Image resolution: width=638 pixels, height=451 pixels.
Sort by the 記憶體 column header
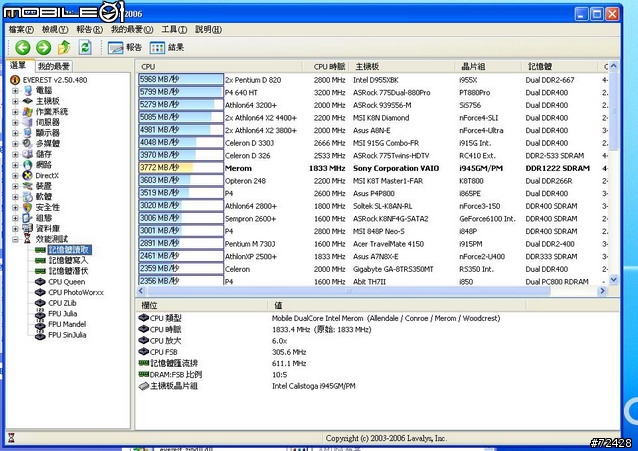[559, 66]
